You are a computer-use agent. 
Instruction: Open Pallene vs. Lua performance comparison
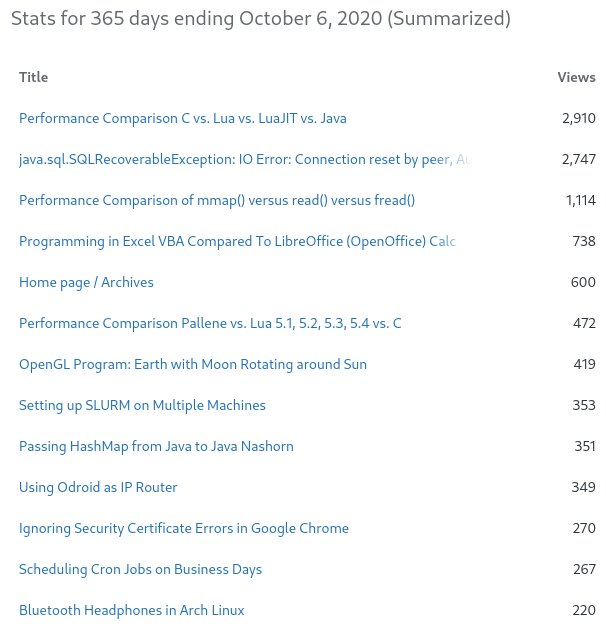(210, 324)
